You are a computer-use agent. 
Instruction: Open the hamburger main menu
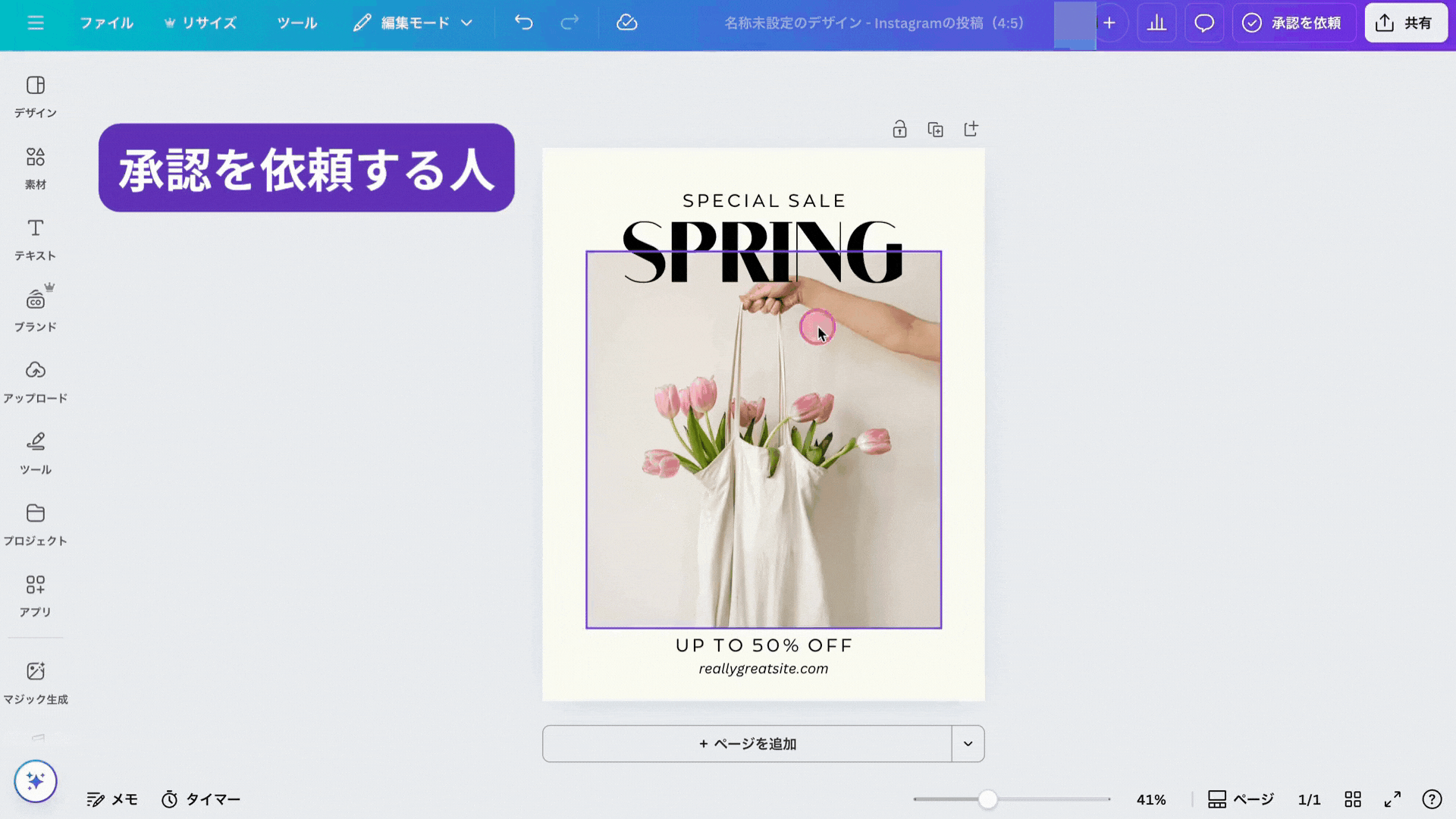pos(36,23)
